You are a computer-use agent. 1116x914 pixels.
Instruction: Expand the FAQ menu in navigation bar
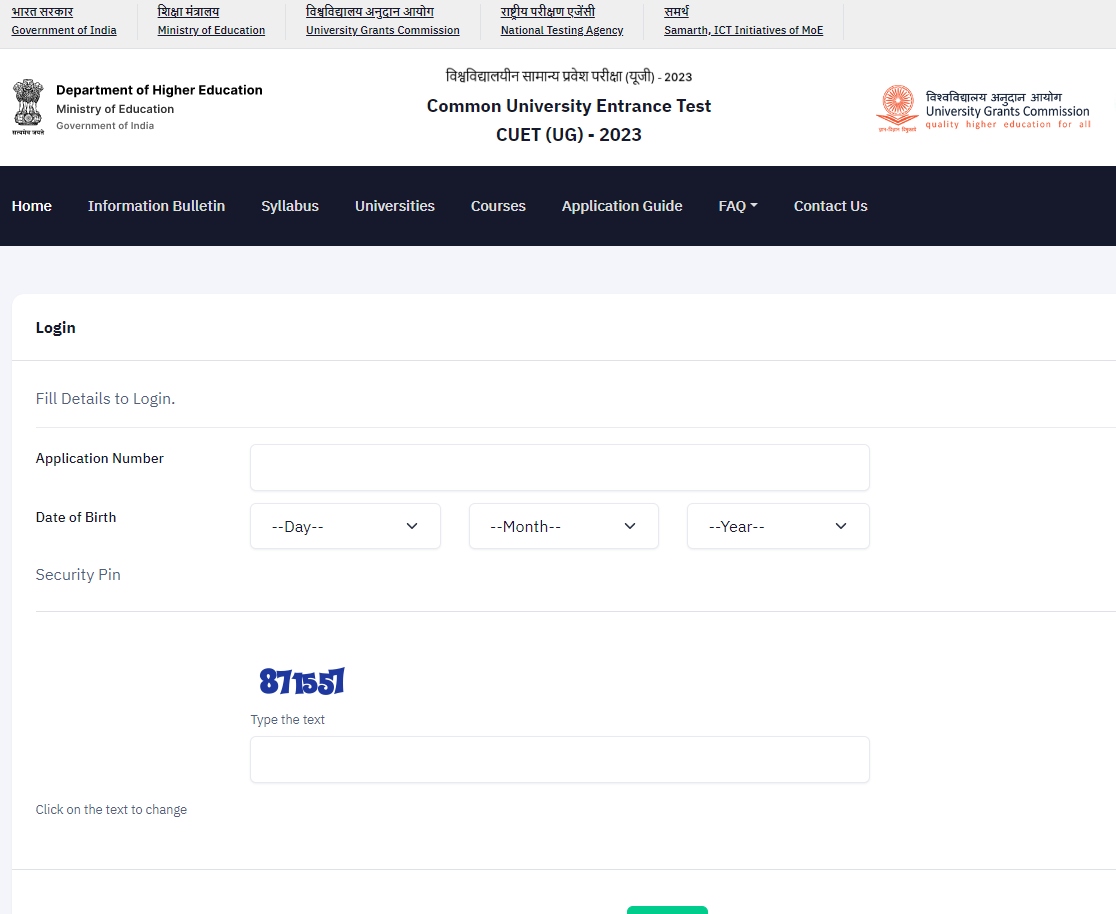737,206
